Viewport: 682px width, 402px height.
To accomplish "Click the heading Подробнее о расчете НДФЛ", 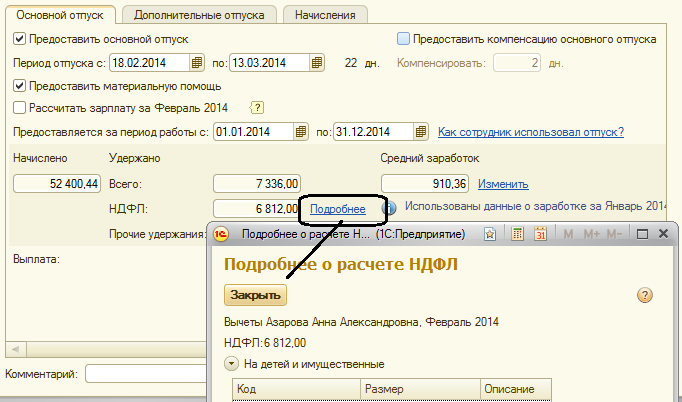I will 341,264.
